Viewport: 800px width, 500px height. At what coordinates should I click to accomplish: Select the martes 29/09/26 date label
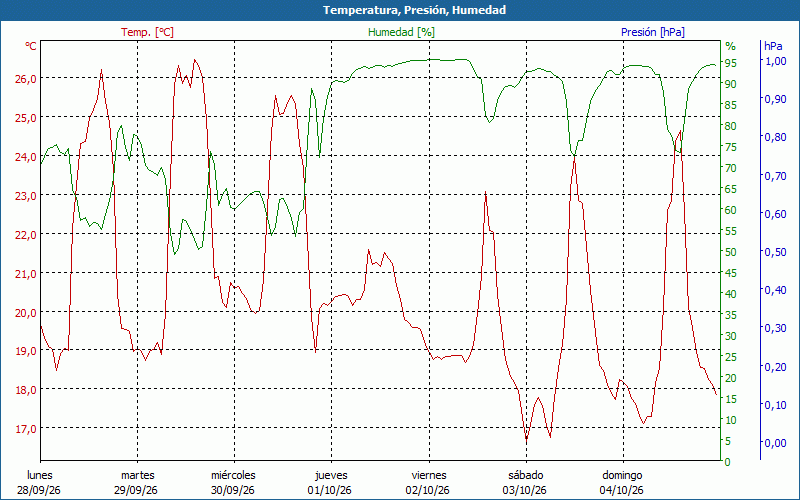pos(136,483)
